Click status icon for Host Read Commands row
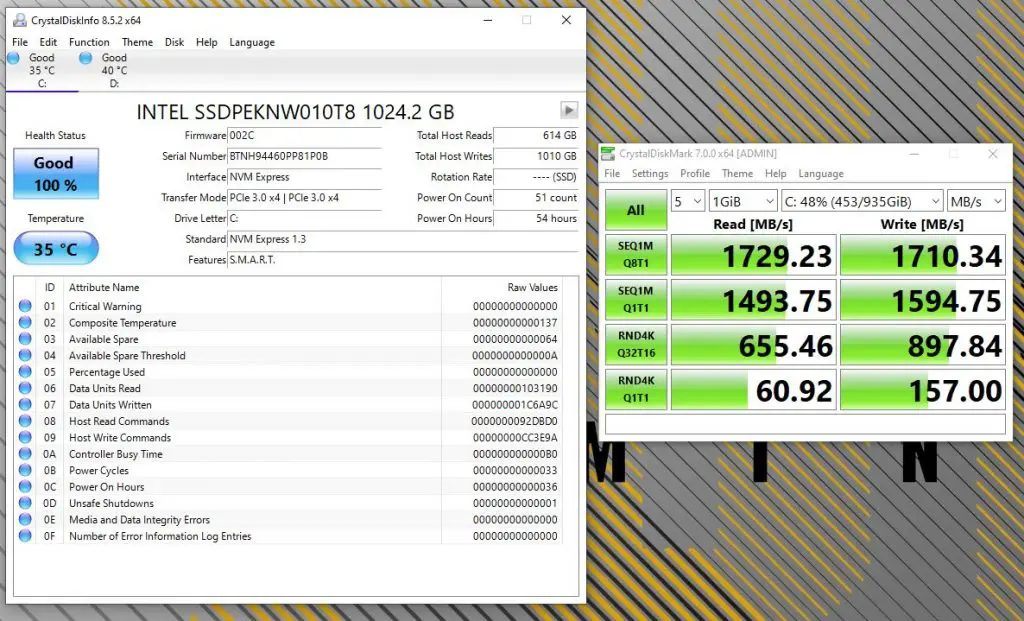 [25, 421]
